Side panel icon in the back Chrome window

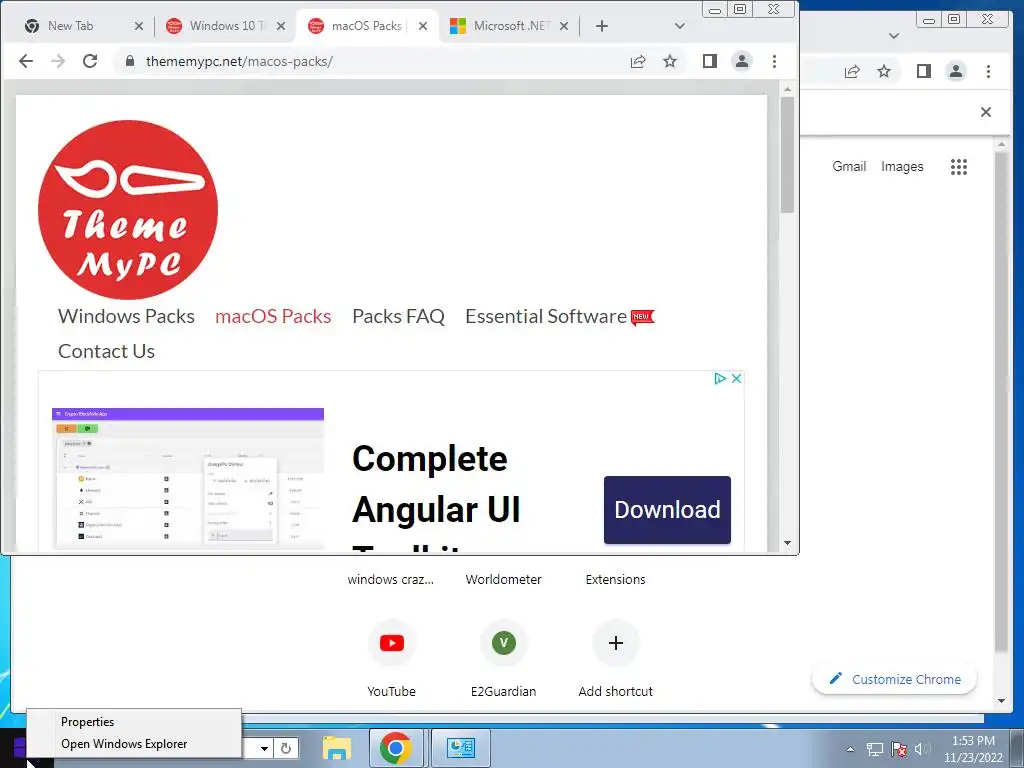[924, 71]
